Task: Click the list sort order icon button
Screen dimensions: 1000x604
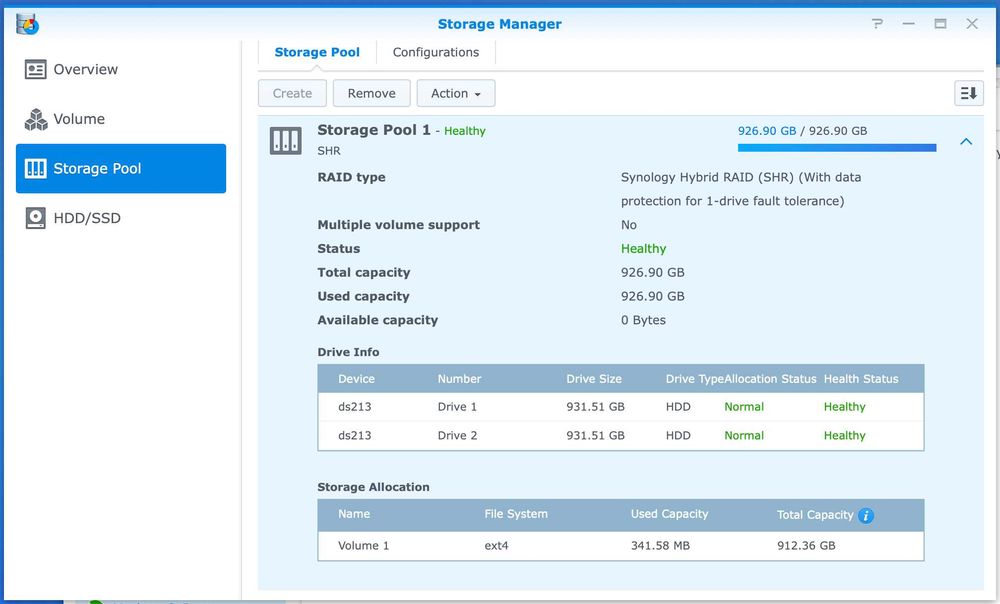Action: tap(968, 93)
